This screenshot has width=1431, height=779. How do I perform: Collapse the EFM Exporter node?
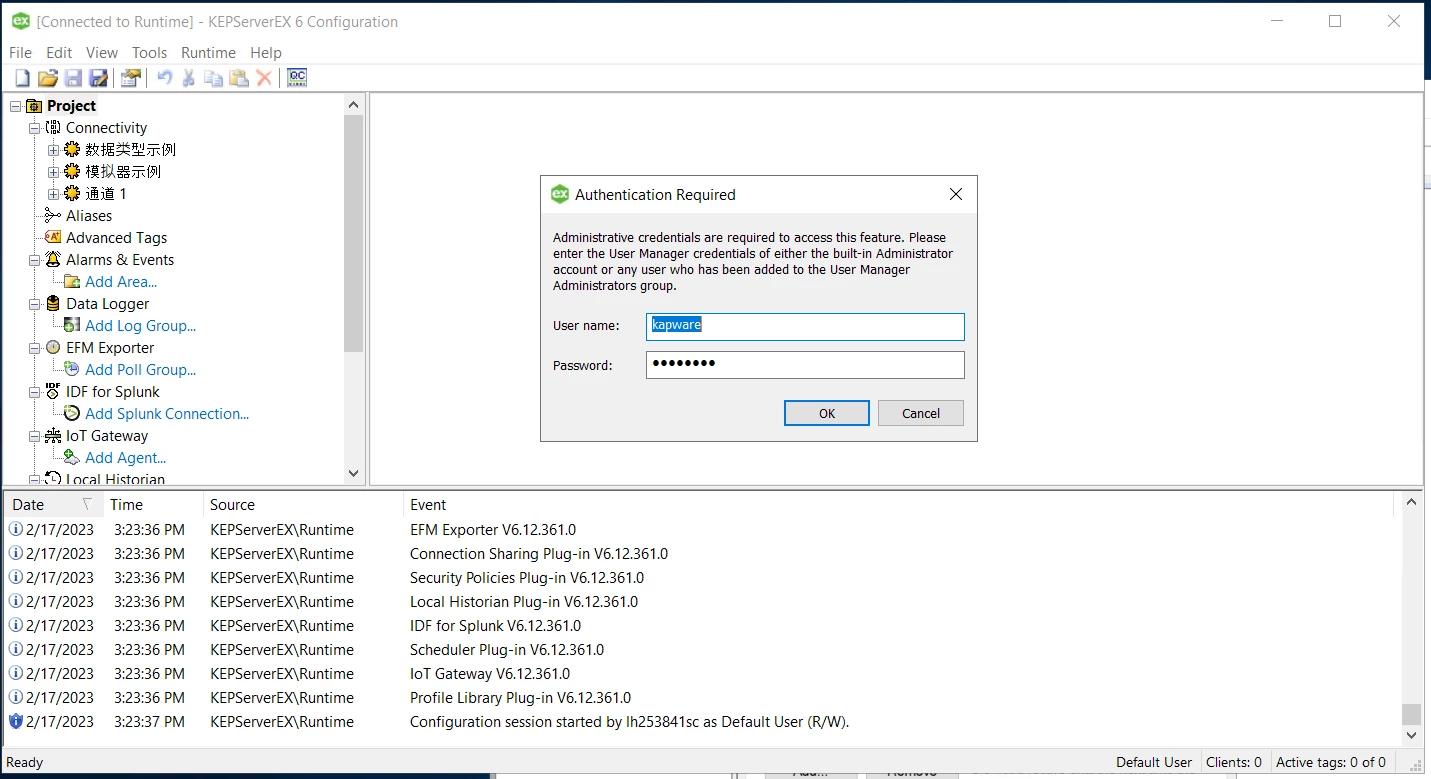point(34,348)
